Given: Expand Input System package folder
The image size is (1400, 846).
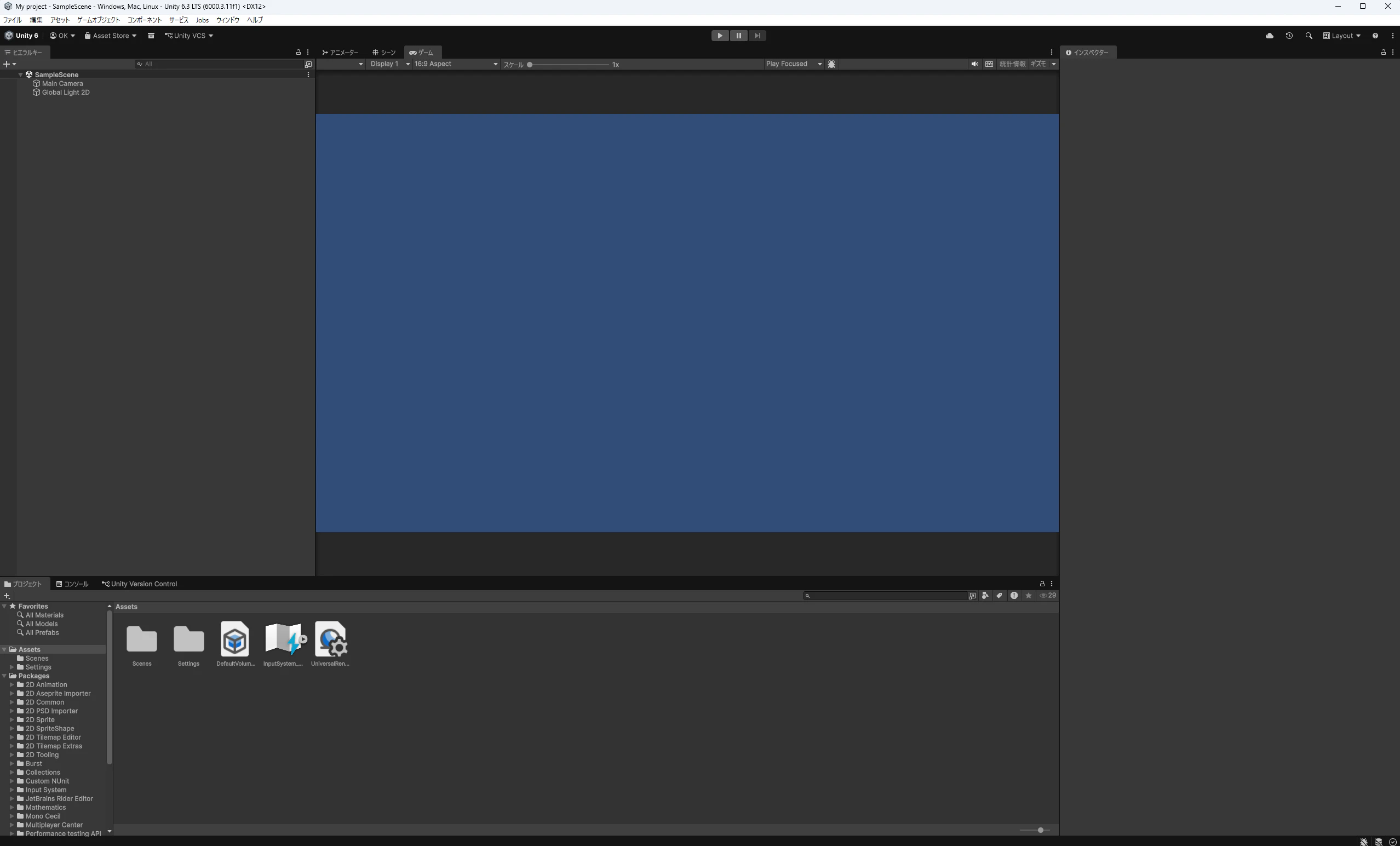Looking at the screenshot, I should (x=12, y=790).
